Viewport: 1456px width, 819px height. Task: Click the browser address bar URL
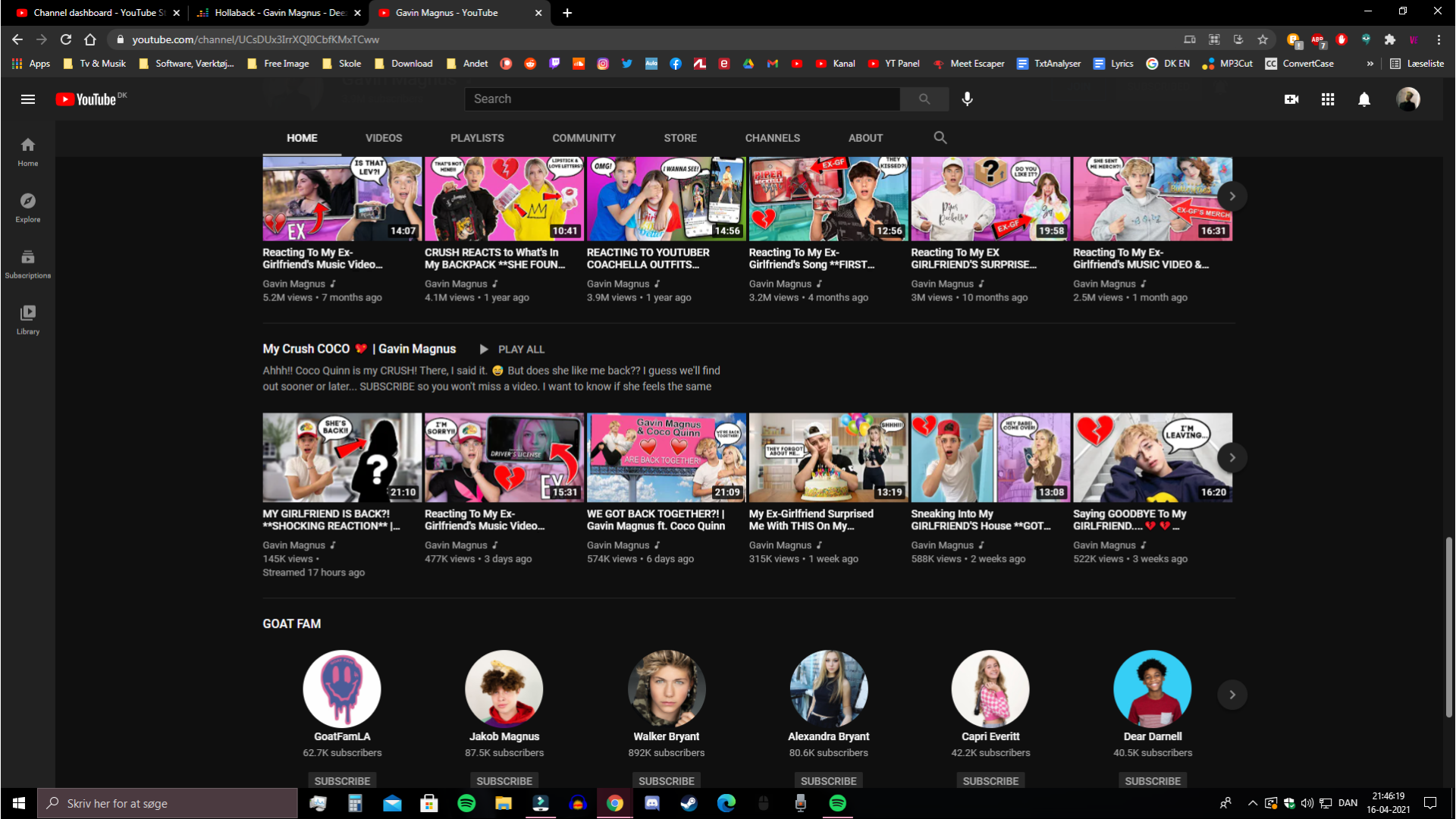256,39
